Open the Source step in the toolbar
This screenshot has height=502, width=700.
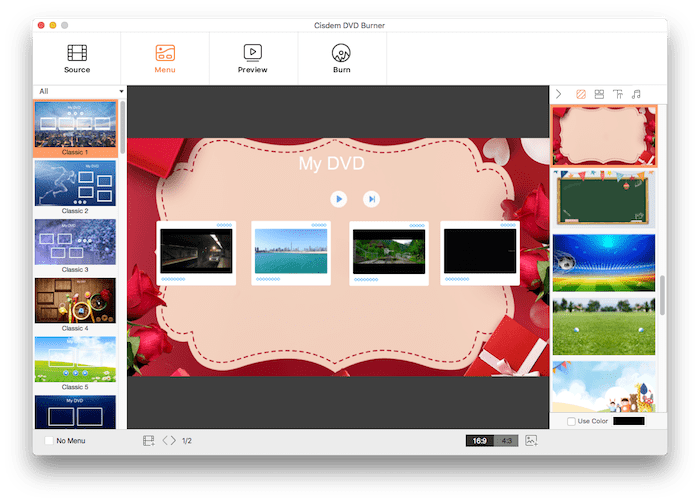77,58
